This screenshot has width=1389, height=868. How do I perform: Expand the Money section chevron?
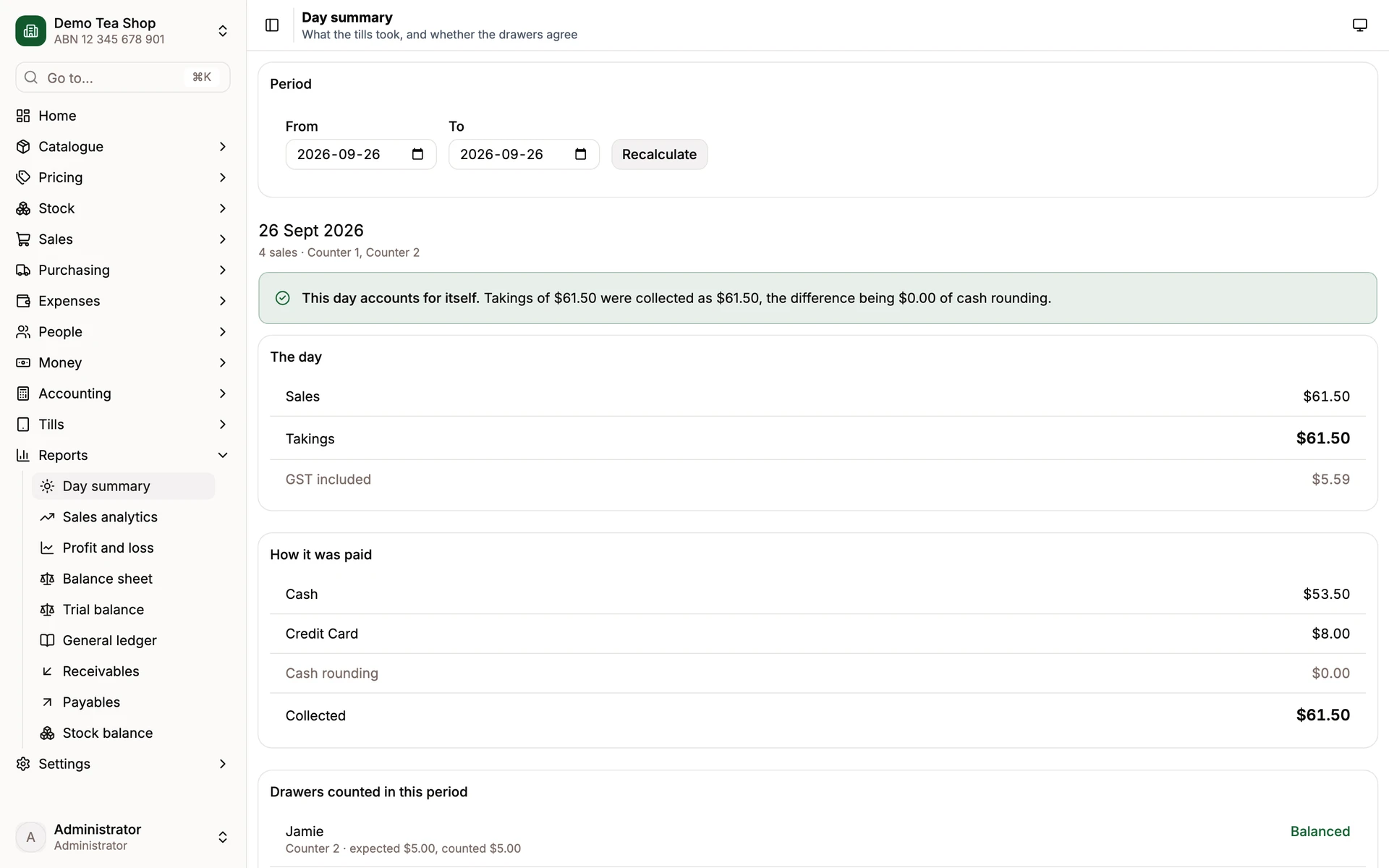(222, 362)
